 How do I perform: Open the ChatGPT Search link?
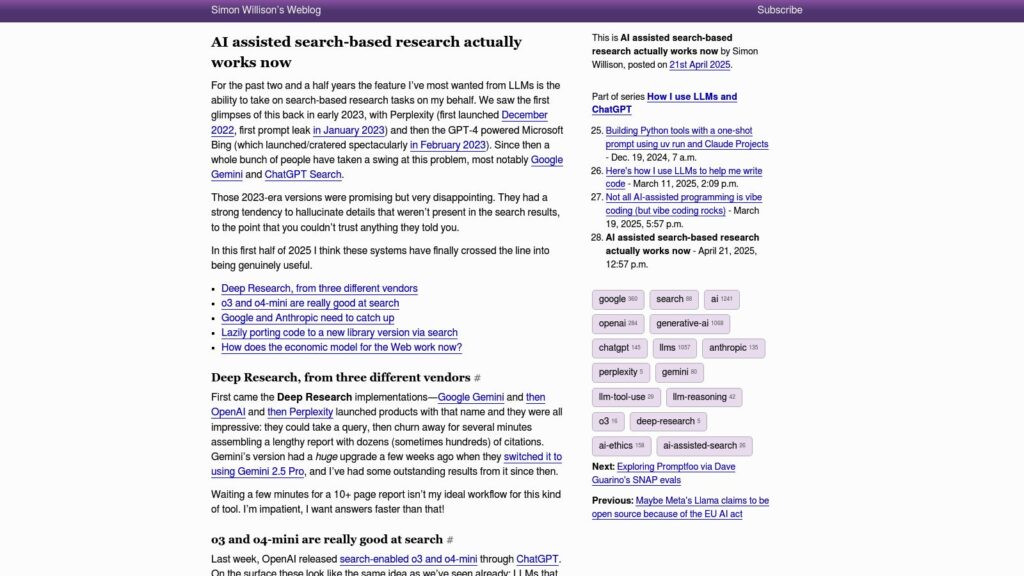tap(303, 174)
